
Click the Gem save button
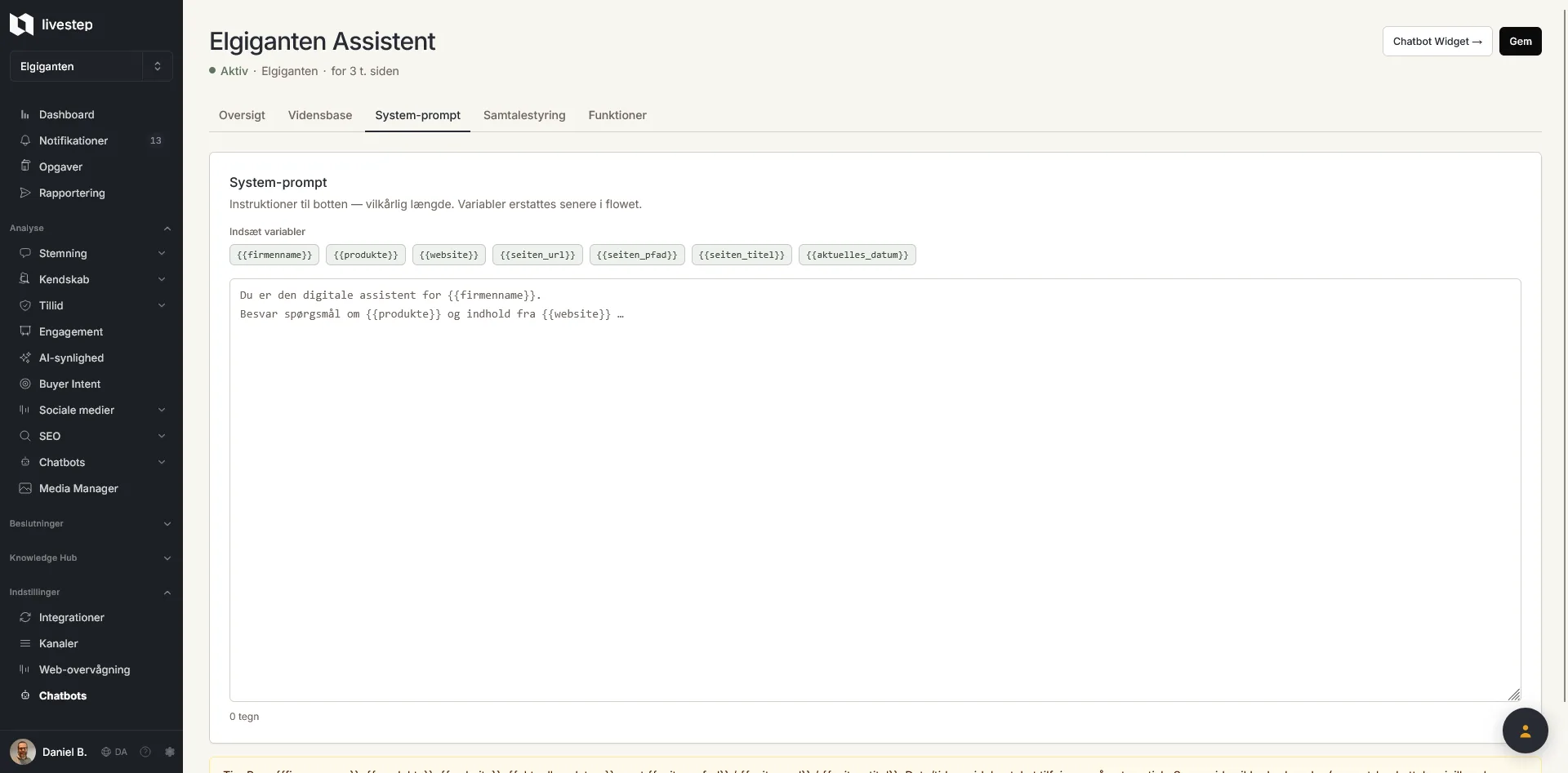coord(1521,42)
